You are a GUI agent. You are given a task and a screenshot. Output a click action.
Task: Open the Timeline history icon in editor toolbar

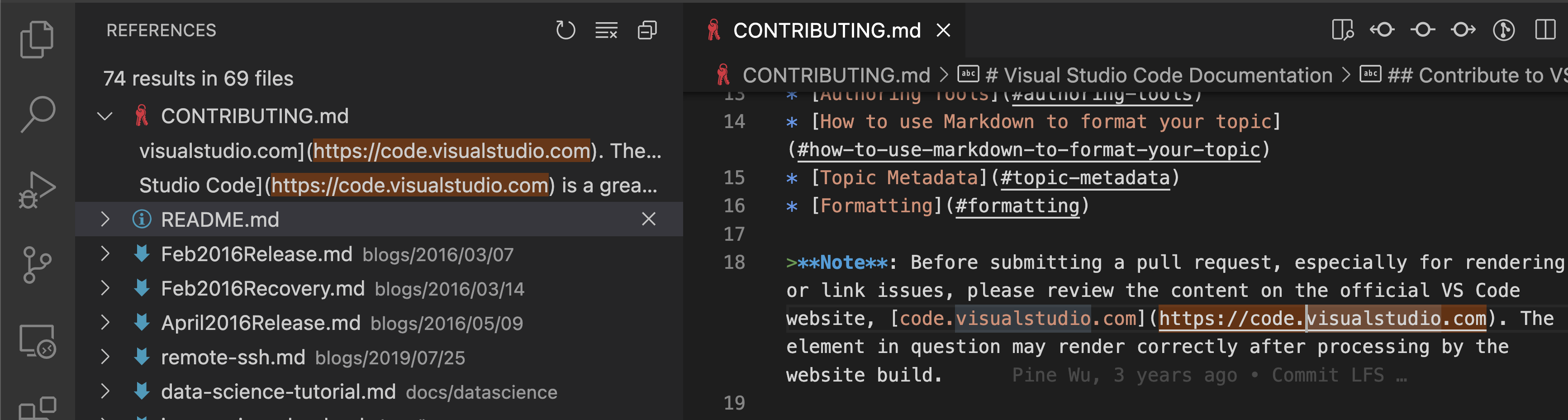[x=1503, y=30]
